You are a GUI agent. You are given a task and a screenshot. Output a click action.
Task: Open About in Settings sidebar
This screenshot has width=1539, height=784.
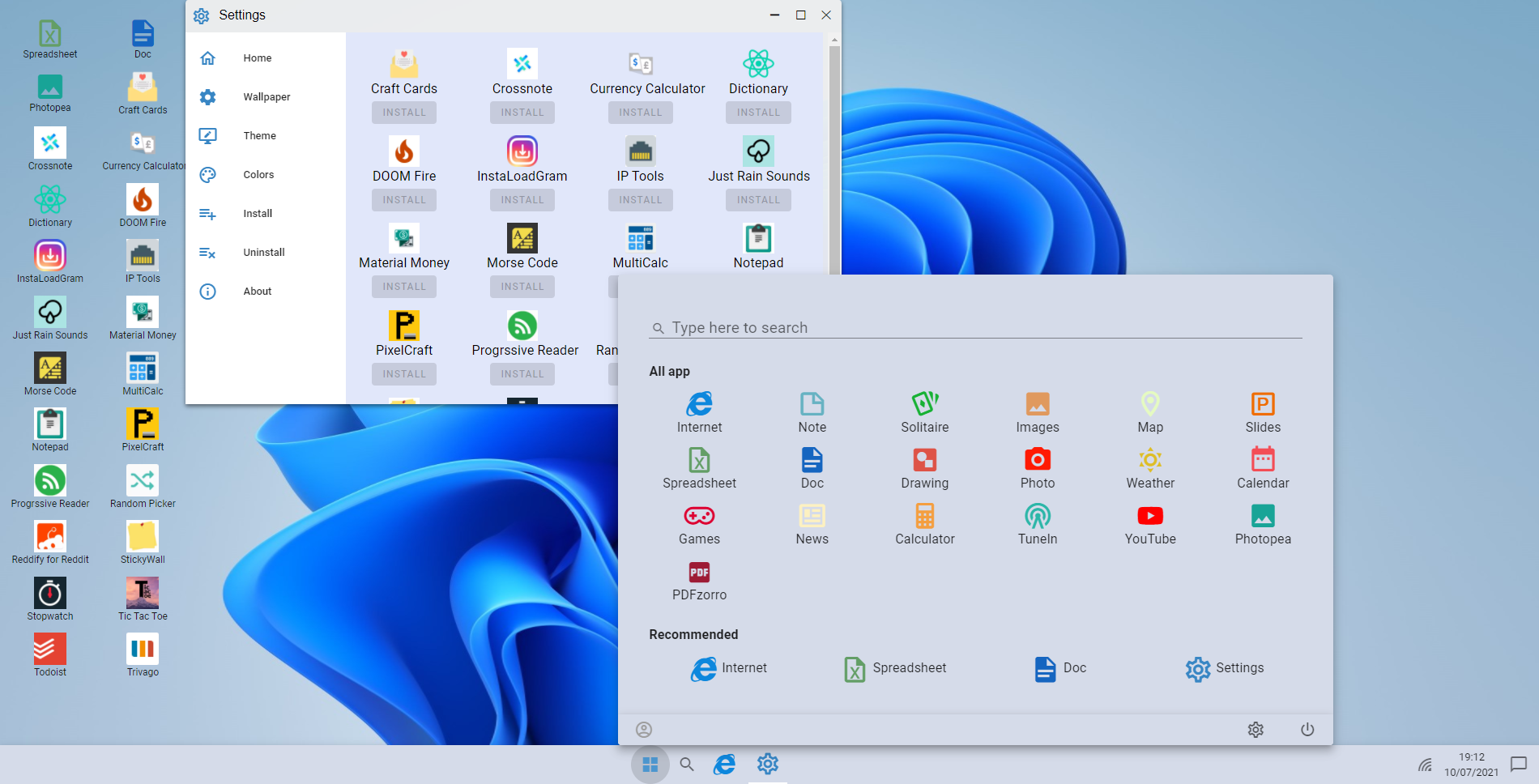click(266, 292)
